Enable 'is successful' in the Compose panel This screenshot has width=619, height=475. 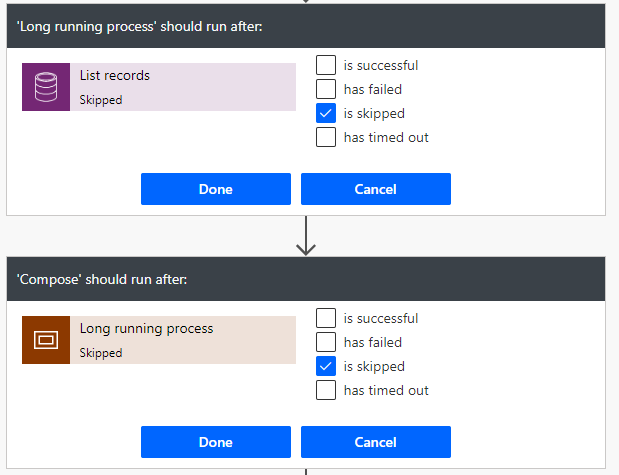click(x=326, y=318)
